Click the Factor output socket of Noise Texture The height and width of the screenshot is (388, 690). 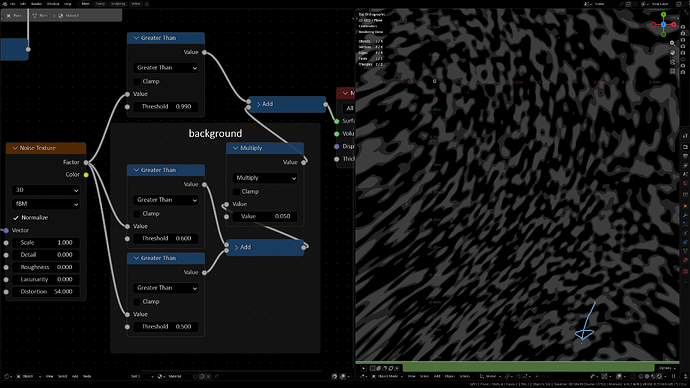(x=86, y=162)
